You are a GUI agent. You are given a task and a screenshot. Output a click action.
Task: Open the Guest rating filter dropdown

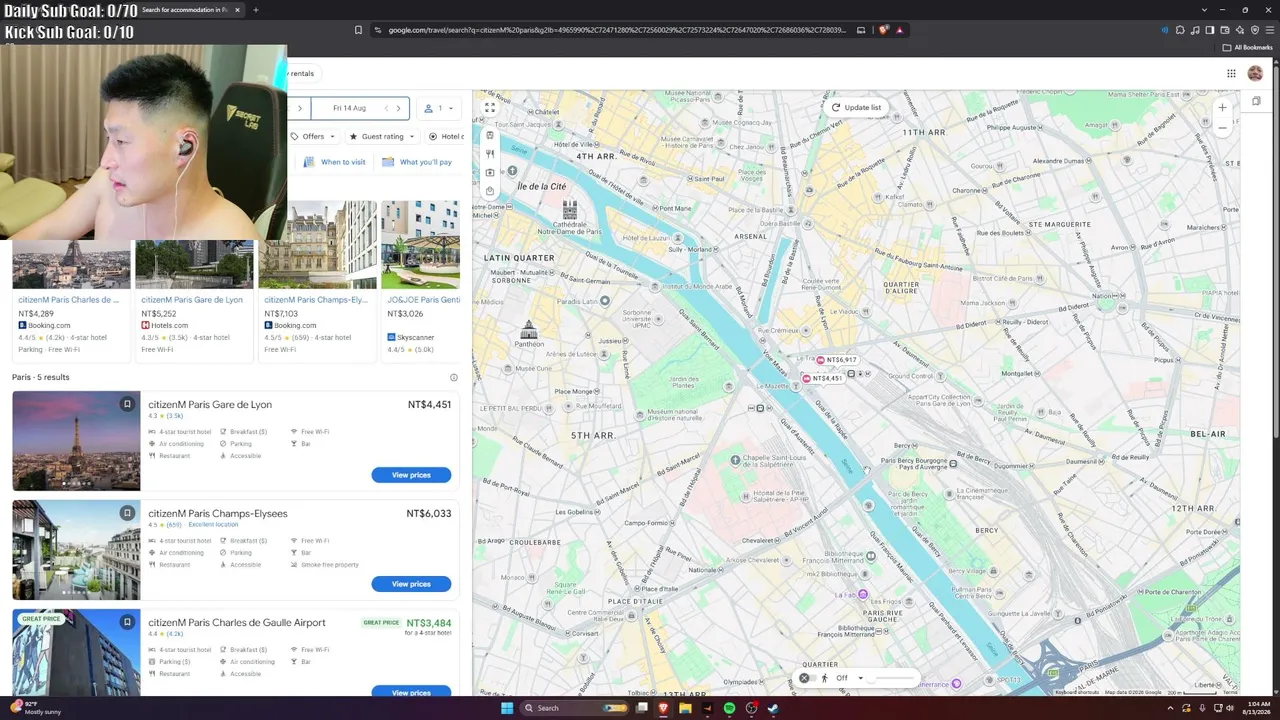382,136
